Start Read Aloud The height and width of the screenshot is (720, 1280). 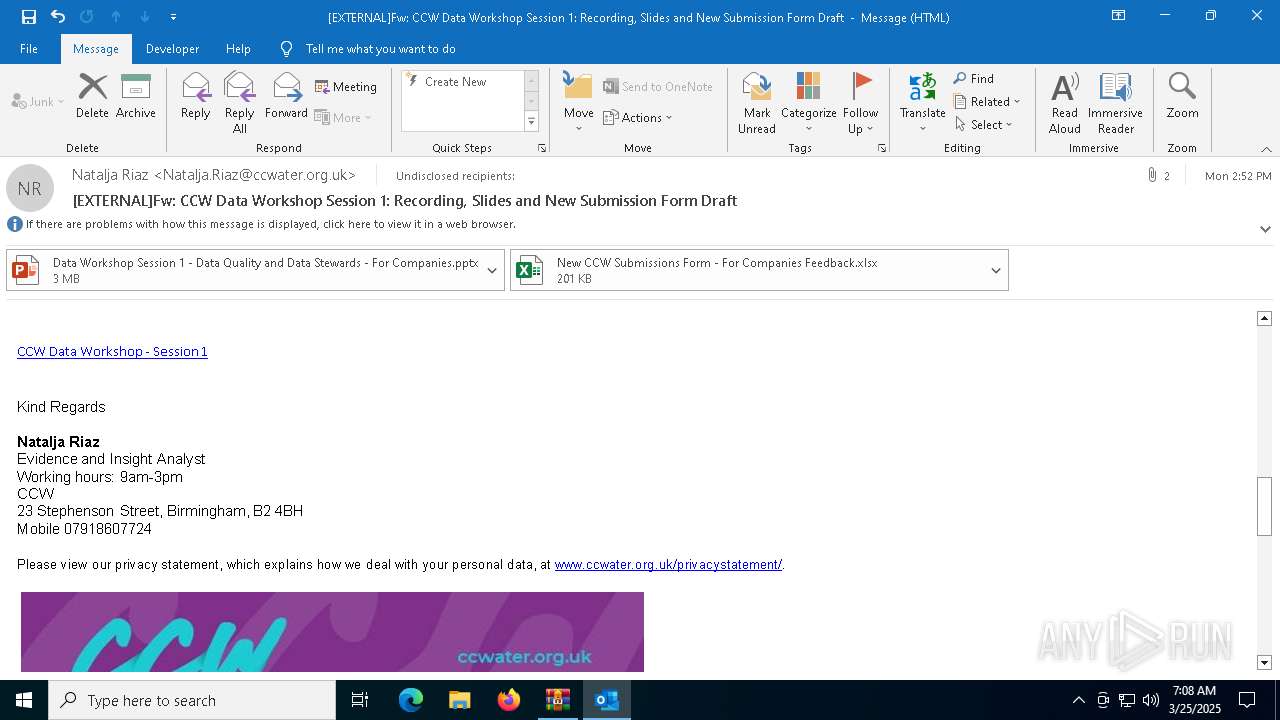tap(1065, 103)
